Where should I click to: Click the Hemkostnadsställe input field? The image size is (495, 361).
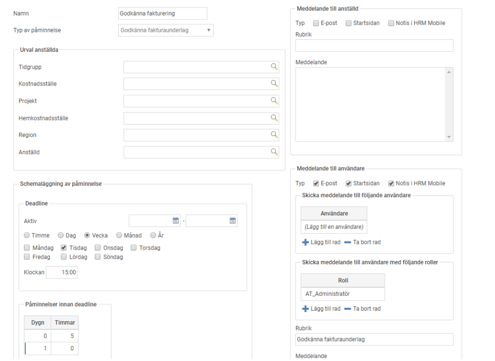[x=201, y=118]
